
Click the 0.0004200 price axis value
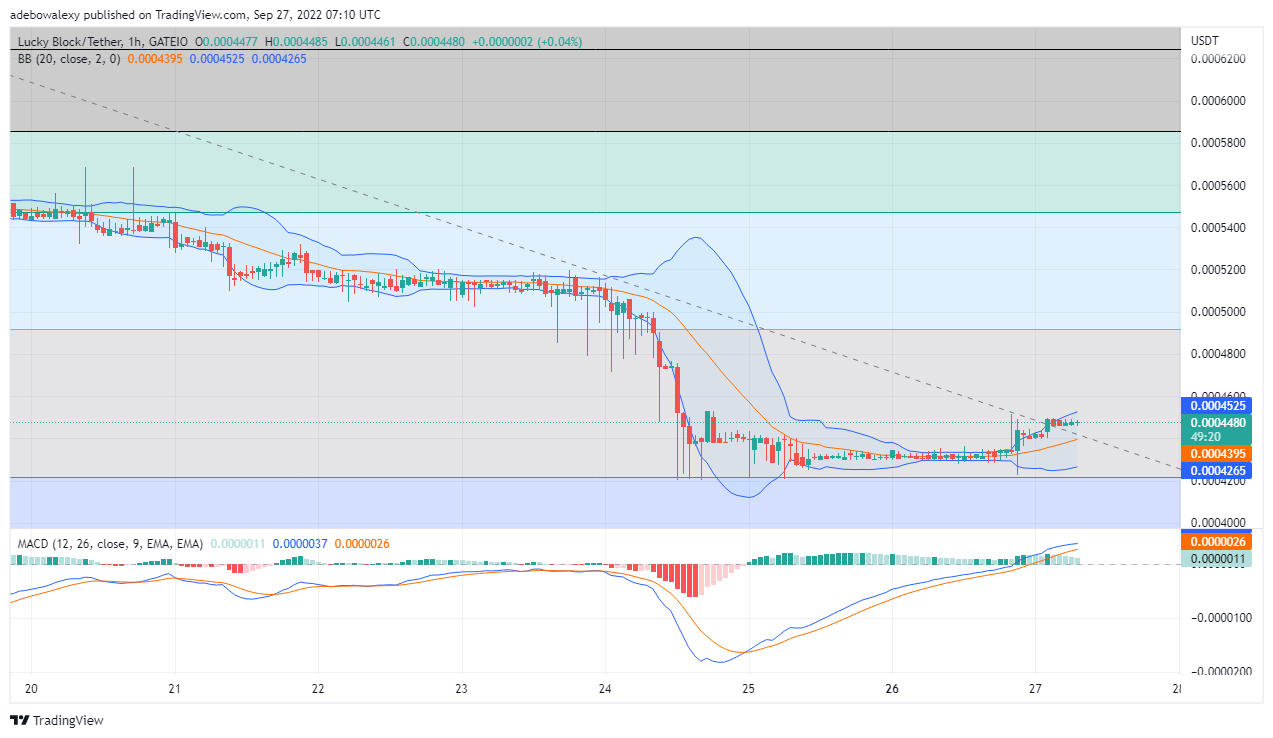point(1217,481)
